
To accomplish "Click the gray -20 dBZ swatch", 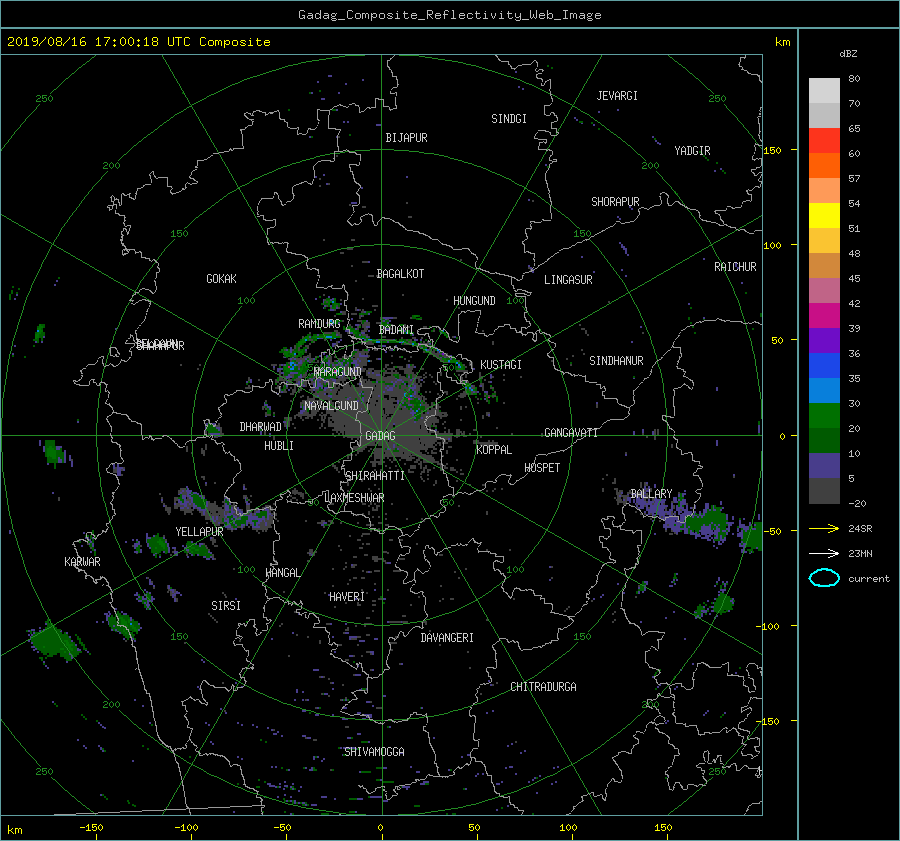I will (x=824, y=491).
